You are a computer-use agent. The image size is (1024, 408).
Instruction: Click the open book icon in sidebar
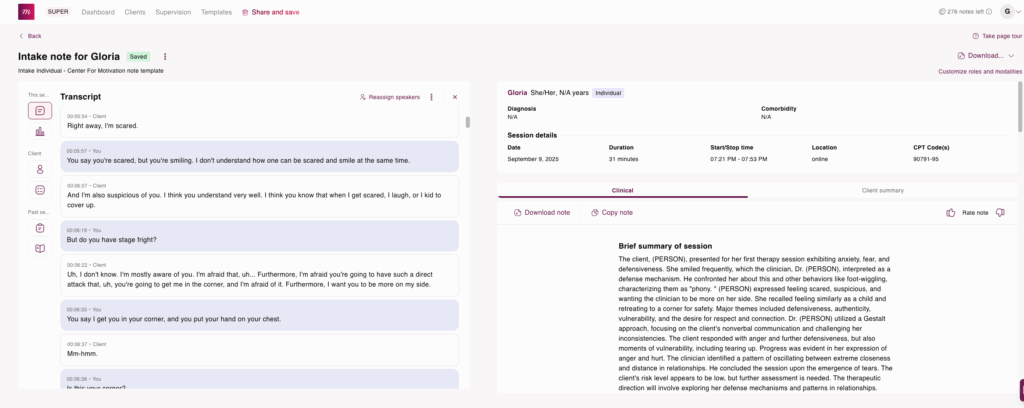[40, 248]
